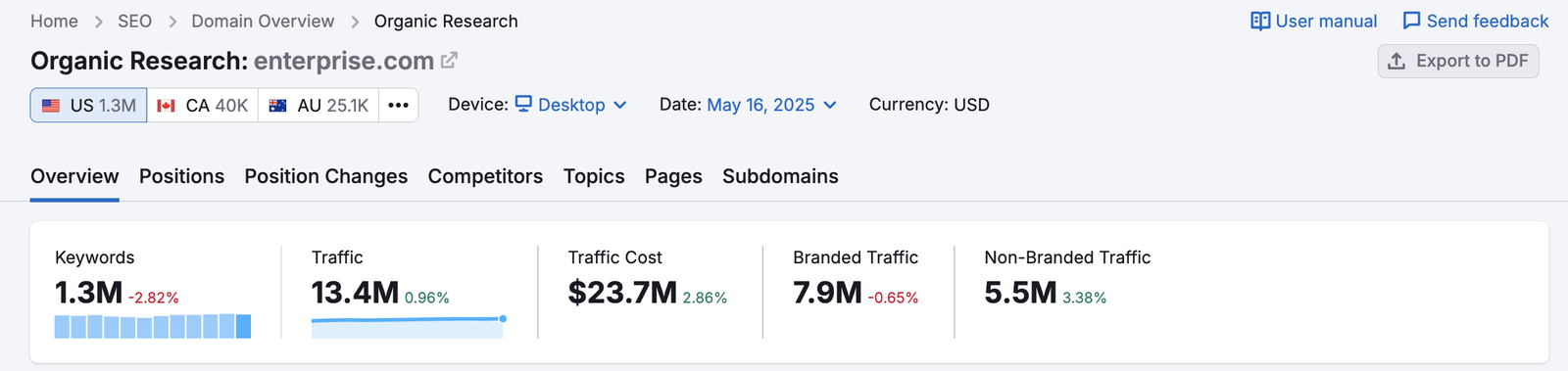Image resolution: width=1568 pixels, height=371 pixels.
Task: Expand the Device Desktop dropdown
Action: [x=571, y=105]
